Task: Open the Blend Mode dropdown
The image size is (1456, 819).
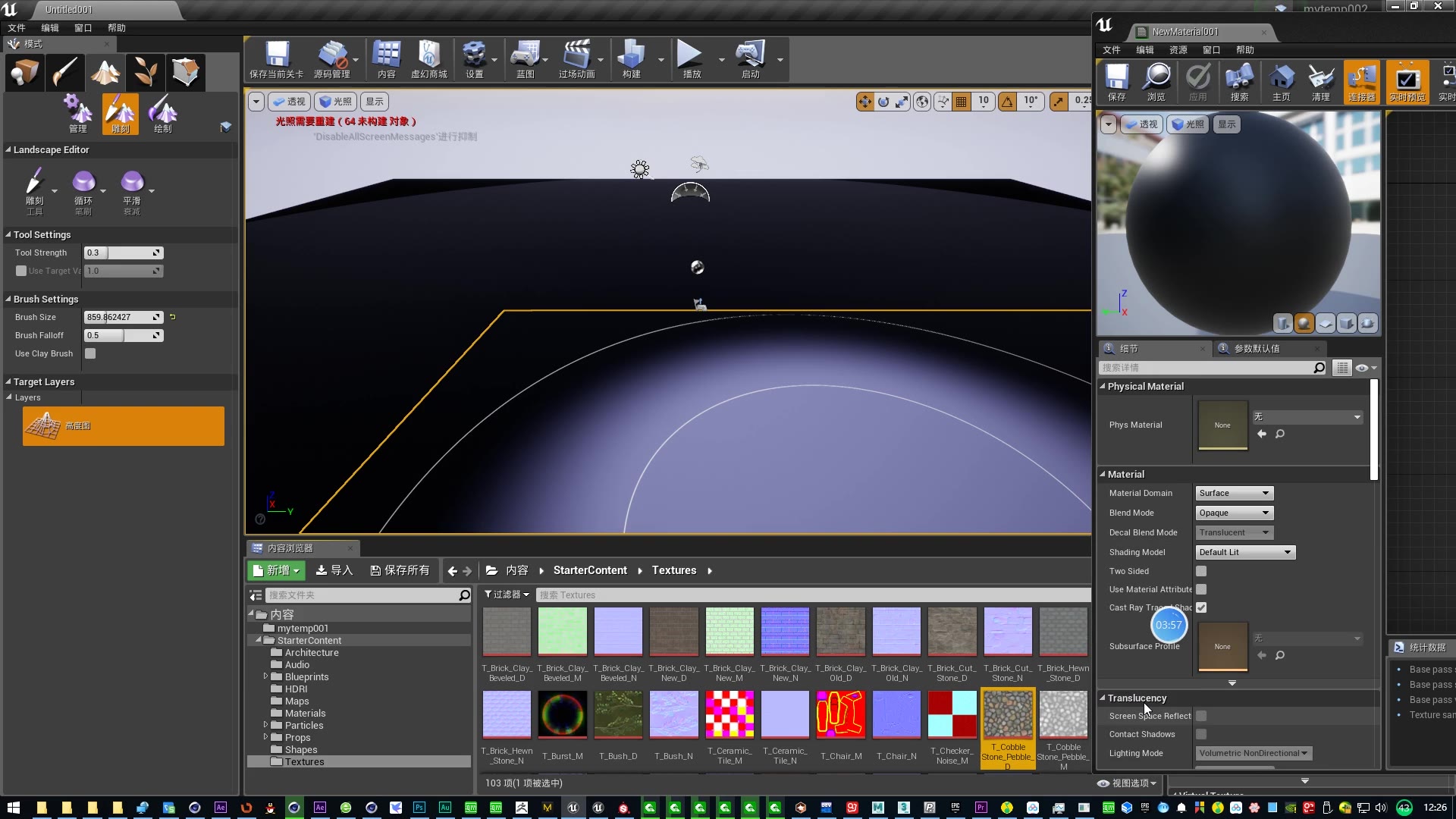Action: click(1233, 513)
